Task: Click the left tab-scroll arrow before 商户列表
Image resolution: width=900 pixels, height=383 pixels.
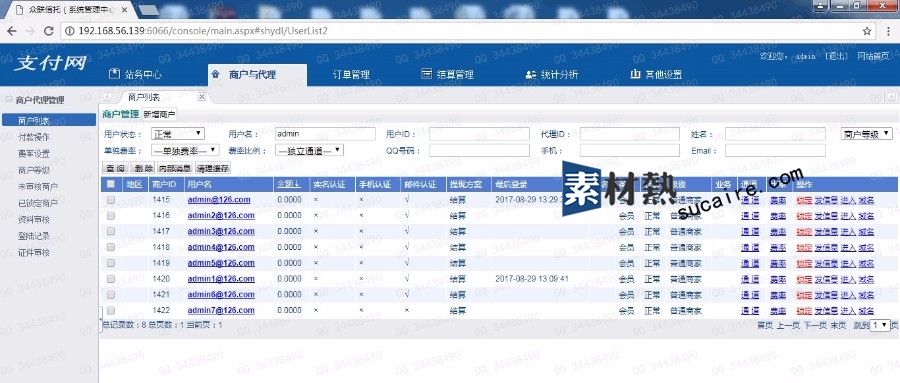Action: 107,96
